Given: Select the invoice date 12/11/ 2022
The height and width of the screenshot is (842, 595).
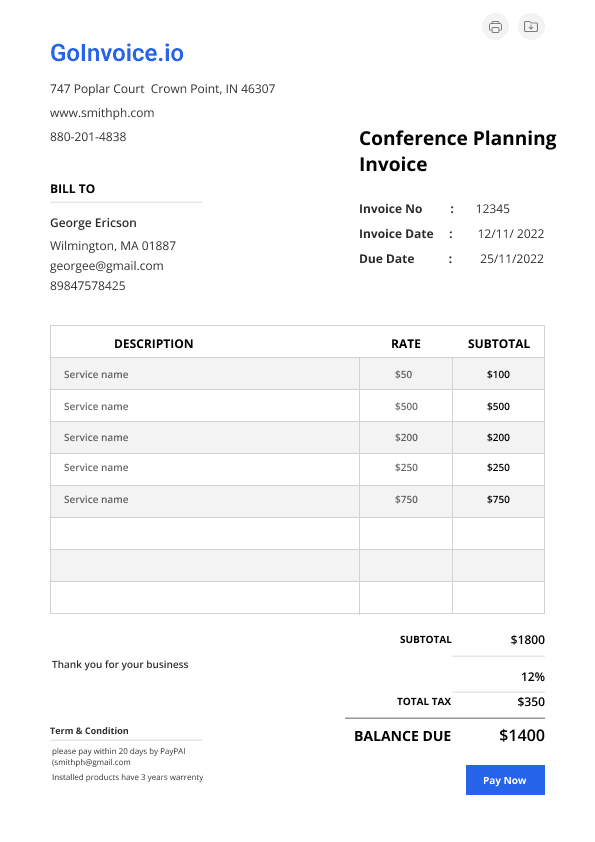Looking at the screenshot, I should (x=511, y=234).
